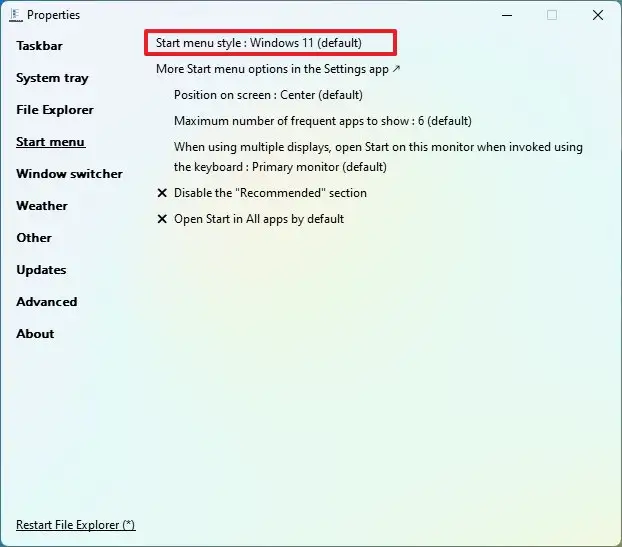Select Start menu in the sidebar
The image size is (622, 547).
pyautogui.click(x=50, y=142)
